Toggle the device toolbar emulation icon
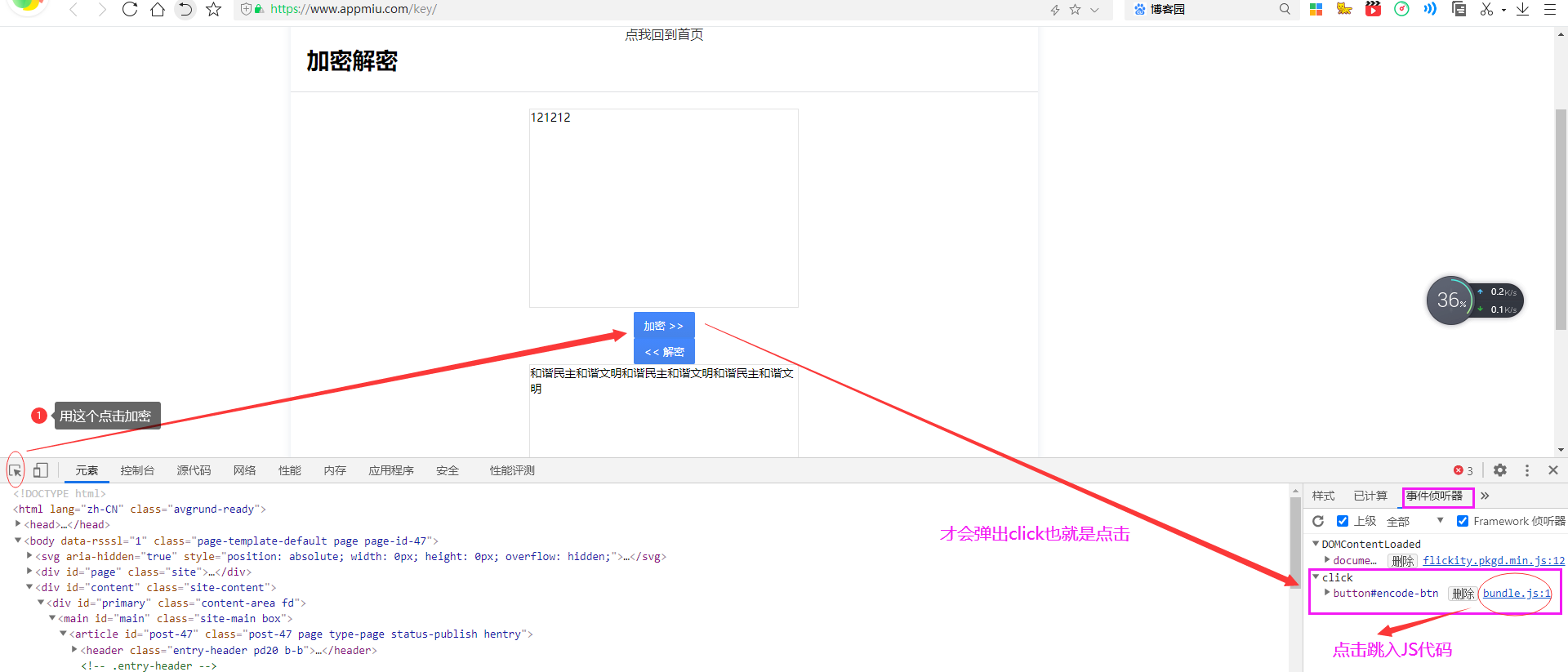 point(41,470)
